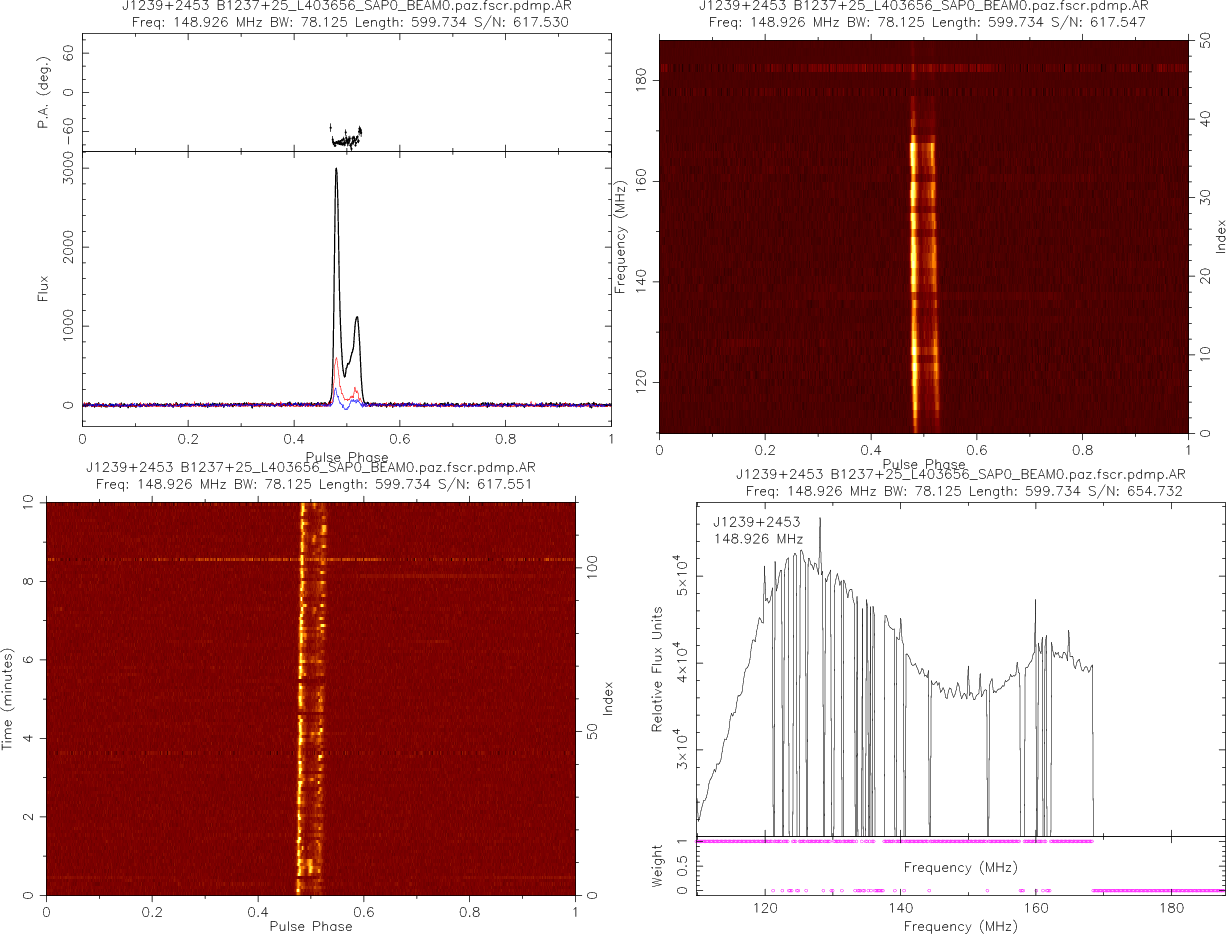Click the 'Pulse Phase' label under the time plot
This screenshot has height=935, width=1226.
311,926
